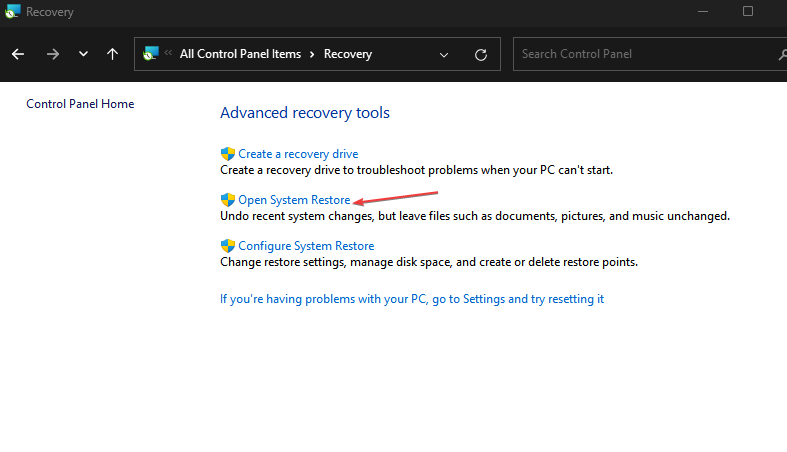Viewport: 787px width, 452px height.
Task: Minimize the Recovery window
Action: coord(703,12)
